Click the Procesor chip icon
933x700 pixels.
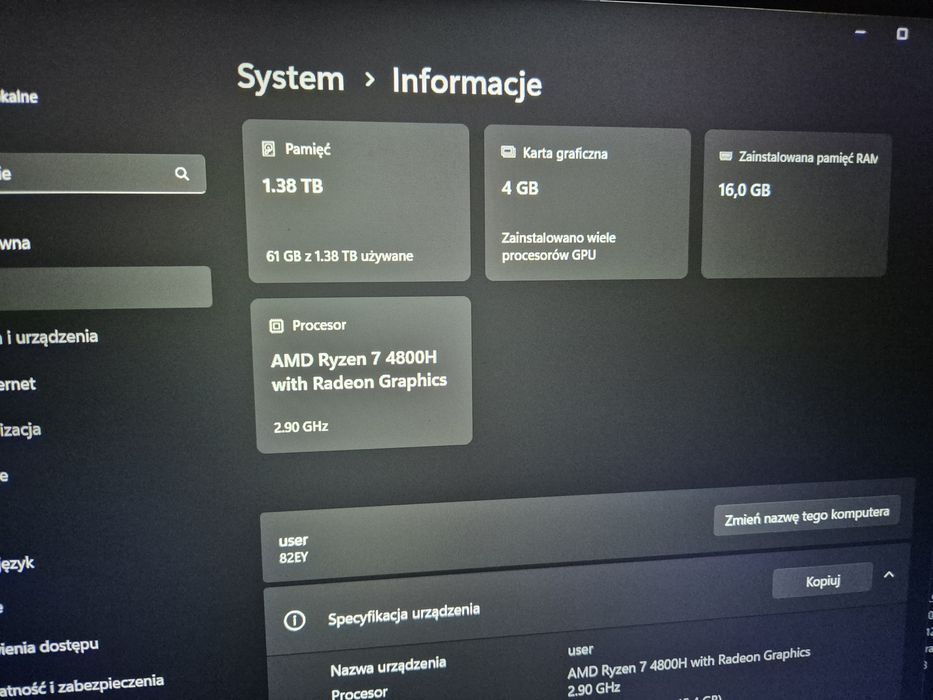click(x=277, y=326)
